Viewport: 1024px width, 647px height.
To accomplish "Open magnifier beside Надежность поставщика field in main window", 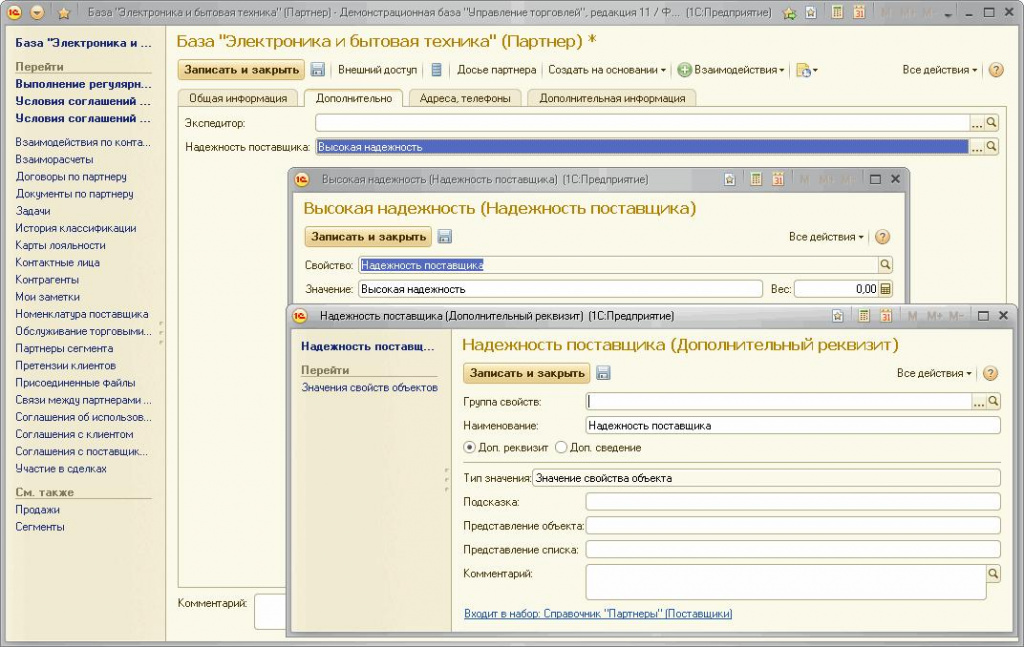I will (x=991, y=147).
